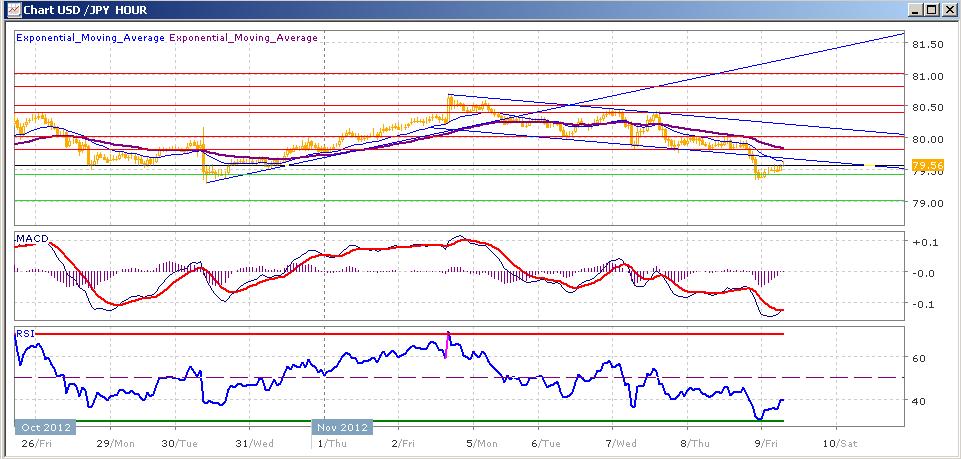Click the 80.50 price axis label

[x=927, y=107]
